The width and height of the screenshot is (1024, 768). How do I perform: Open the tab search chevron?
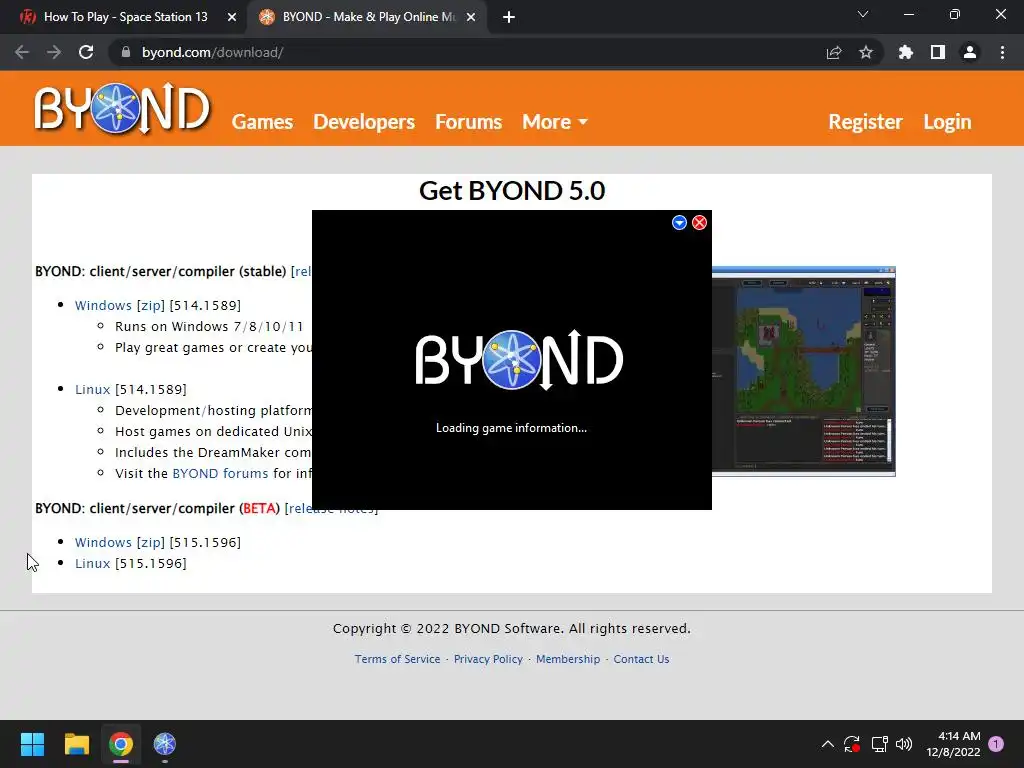(863, 14)
